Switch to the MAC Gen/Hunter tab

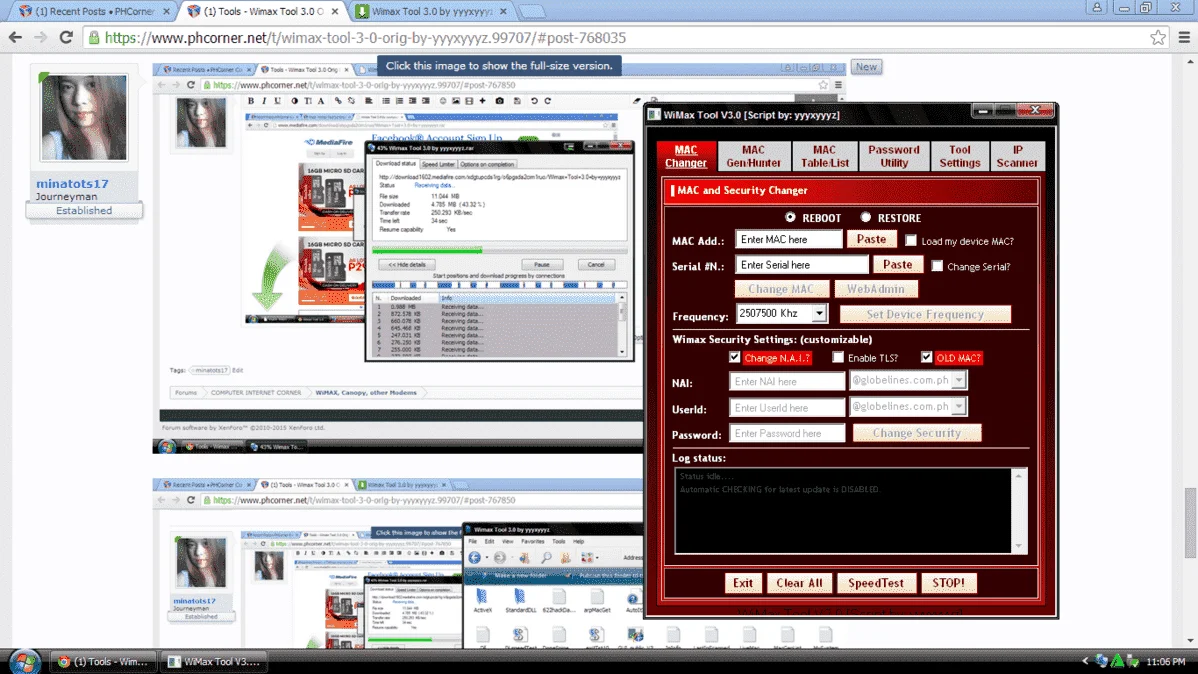tap(753, 156)
